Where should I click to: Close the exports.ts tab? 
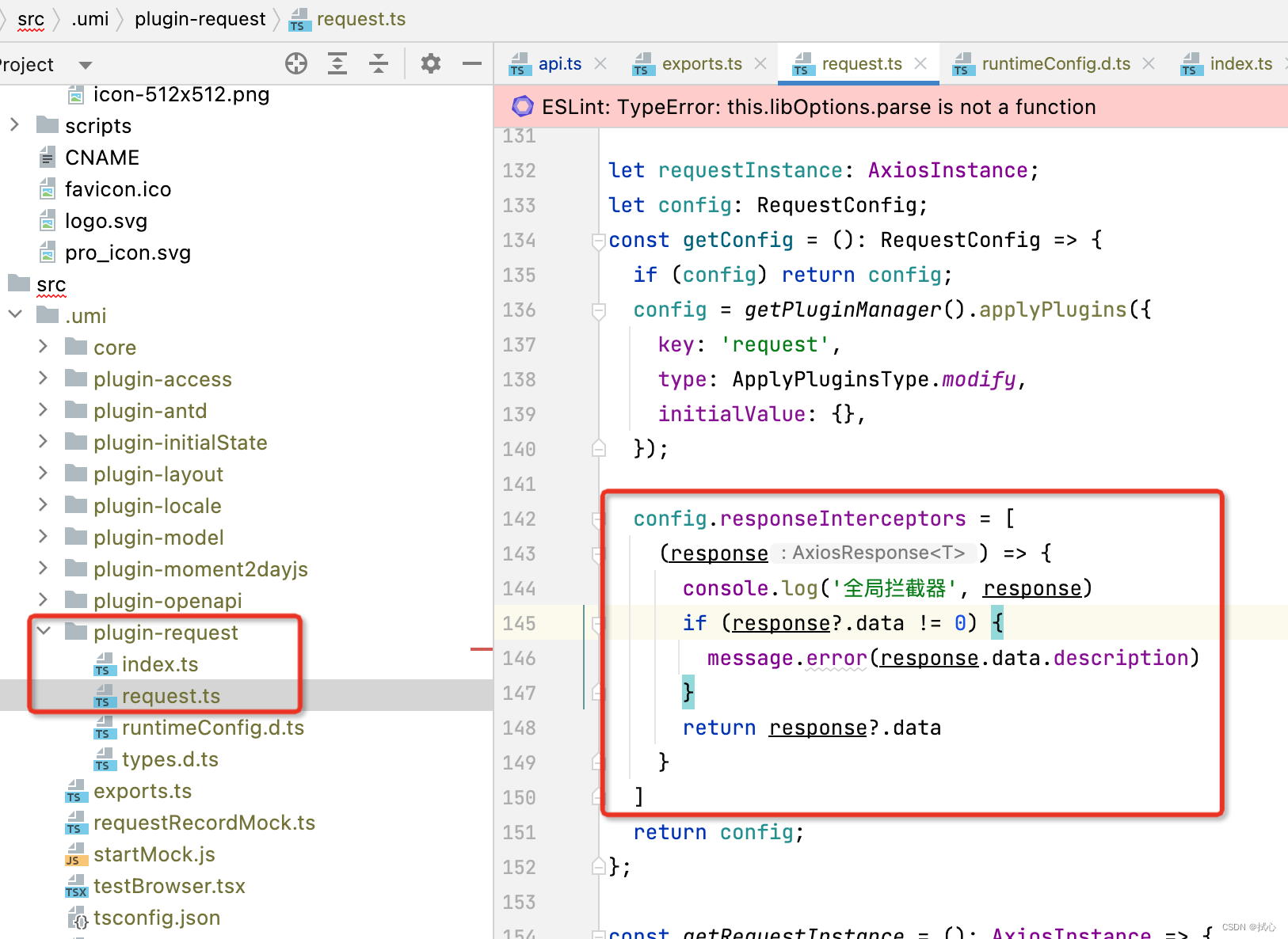[760, 63]
